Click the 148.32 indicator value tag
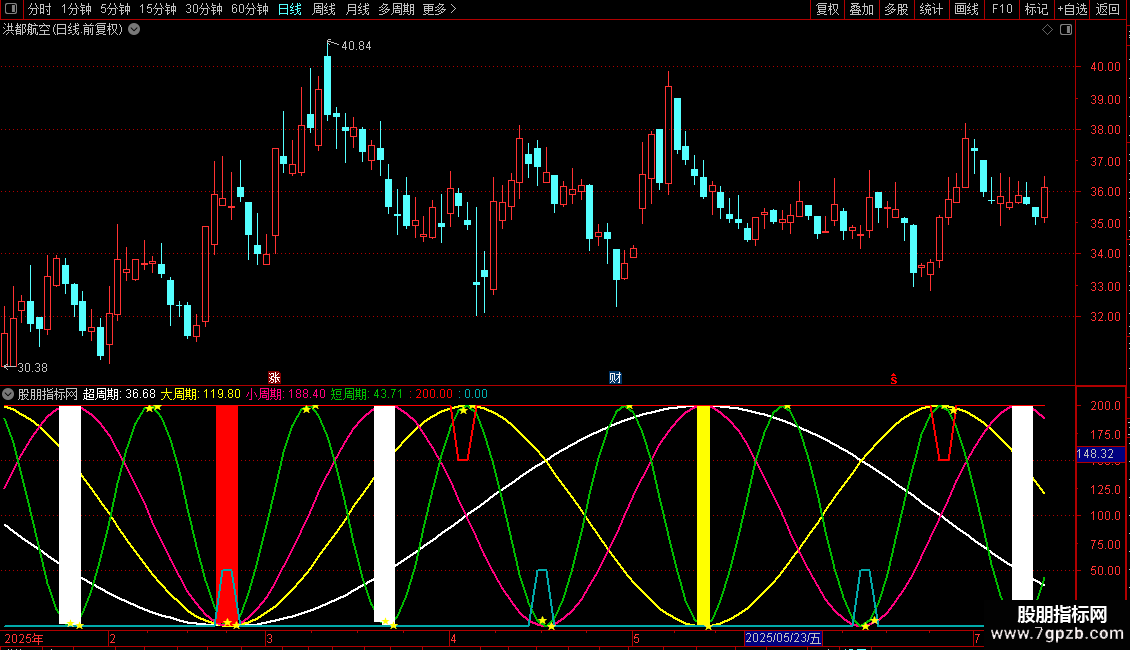 click(x=1096, y=454)
